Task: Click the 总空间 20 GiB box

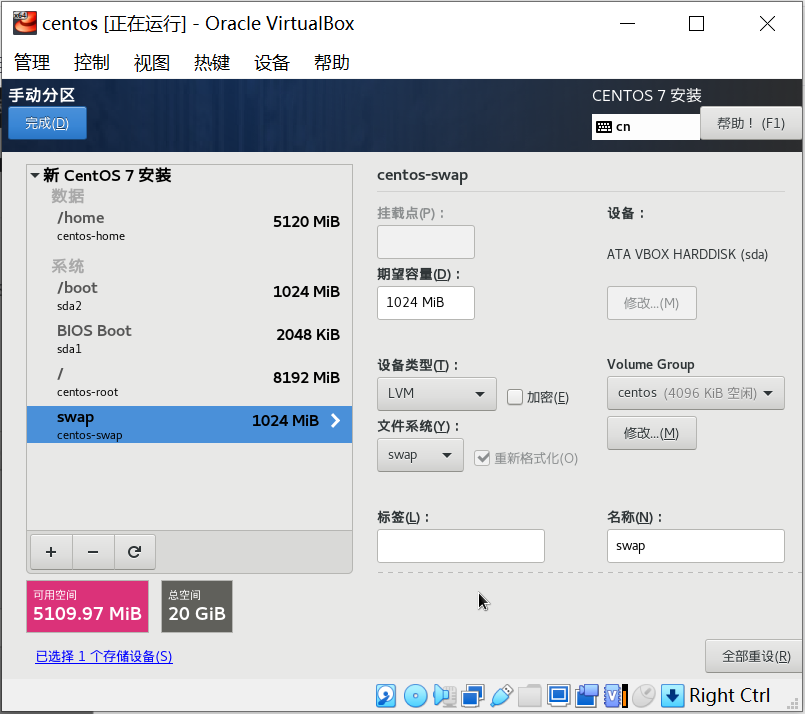Action: point(197,606)
